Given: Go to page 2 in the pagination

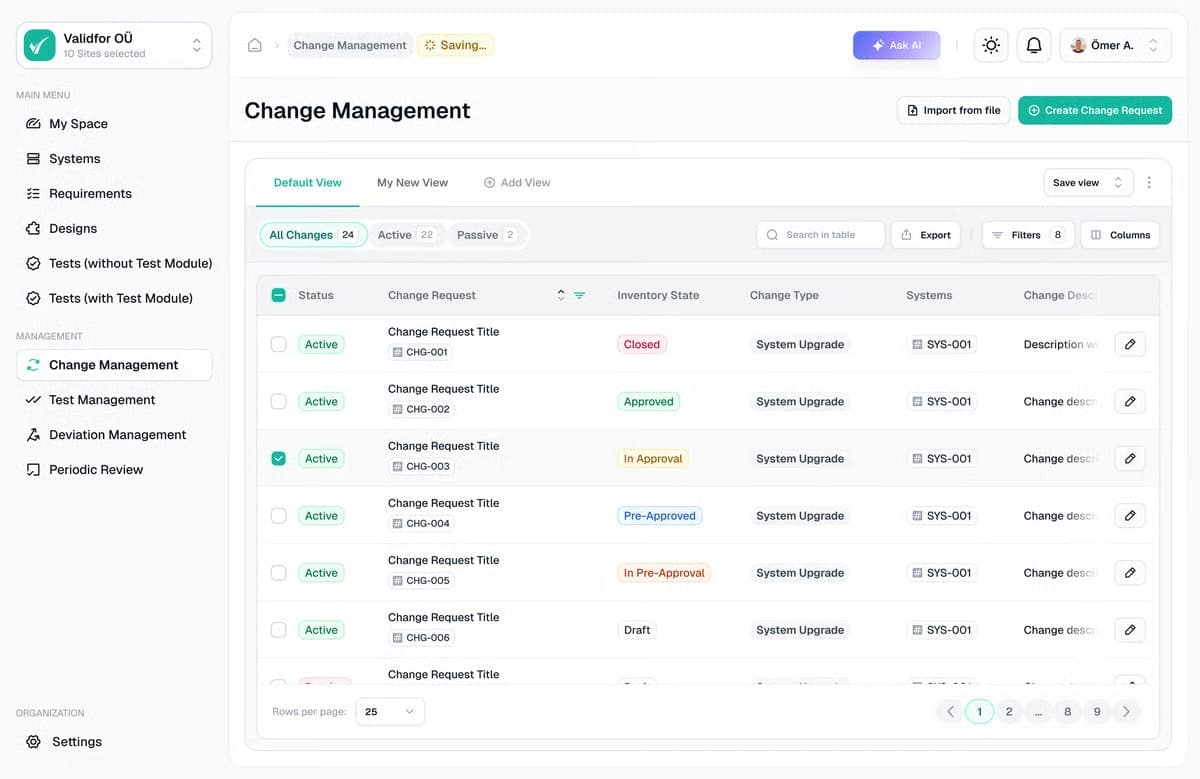Looking at the screenshot, I should click(1009, 711).
